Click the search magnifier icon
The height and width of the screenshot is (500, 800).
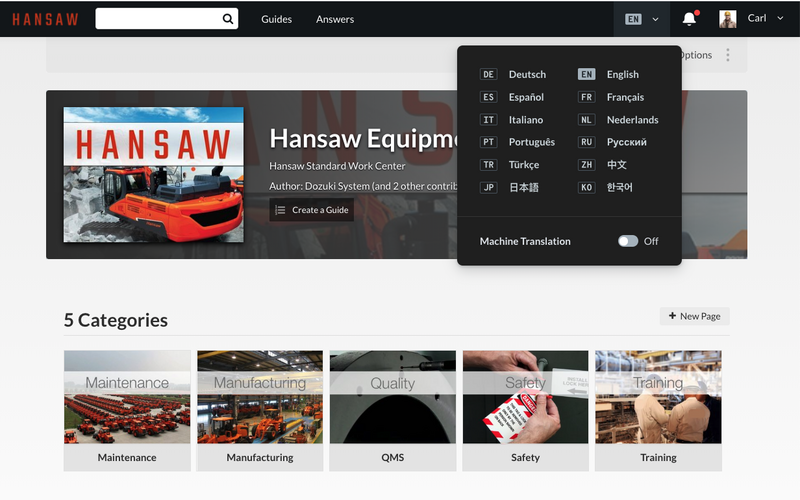coord(228,19)
